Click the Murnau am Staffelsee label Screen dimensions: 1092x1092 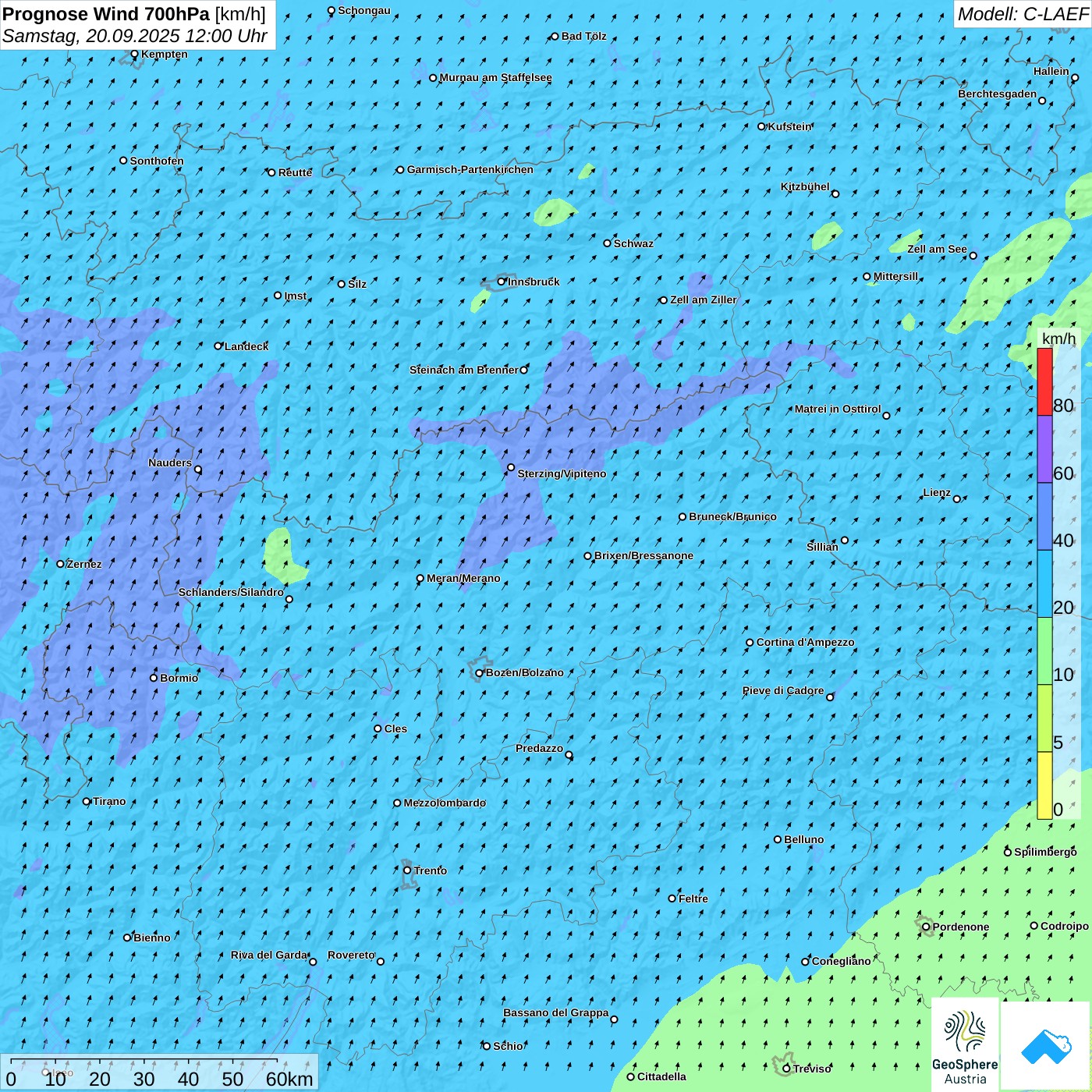point(495,77)
